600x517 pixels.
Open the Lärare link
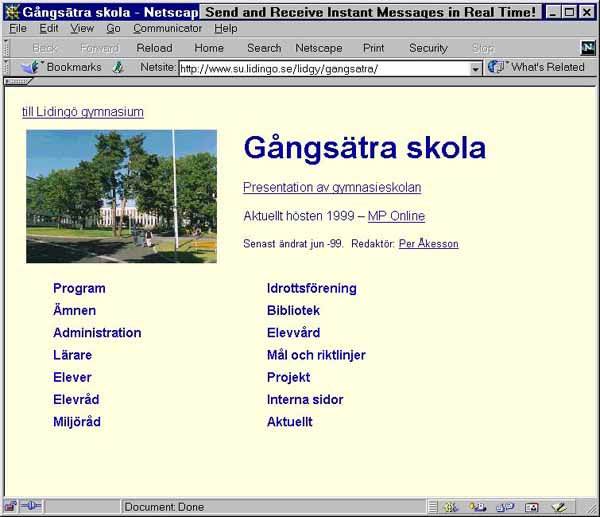click(x=72, y=355)
